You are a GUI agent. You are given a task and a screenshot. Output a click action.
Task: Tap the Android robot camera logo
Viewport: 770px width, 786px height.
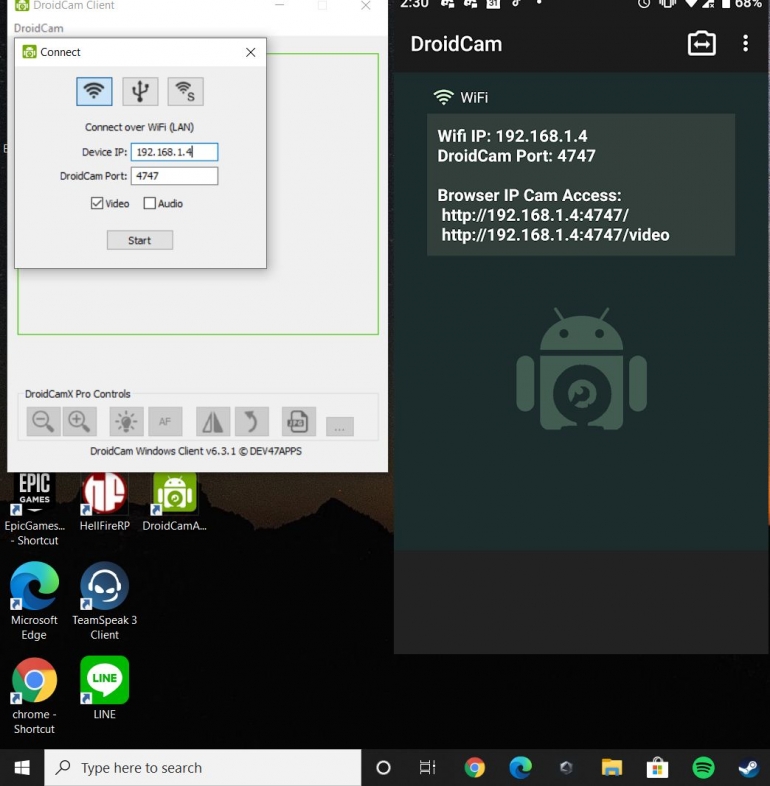582,369
